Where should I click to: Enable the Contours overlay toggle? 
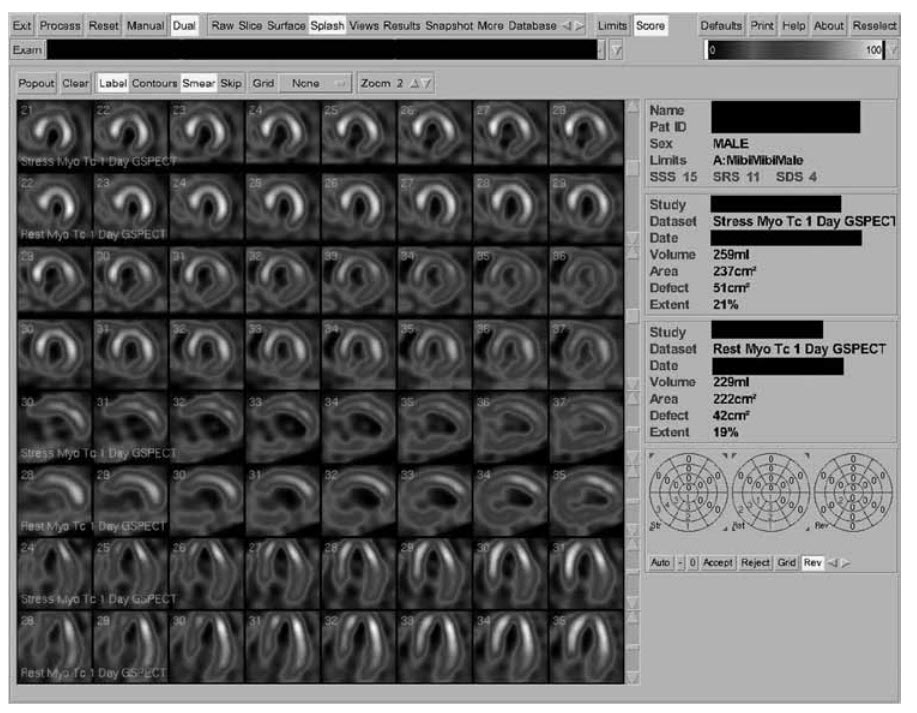154,84
